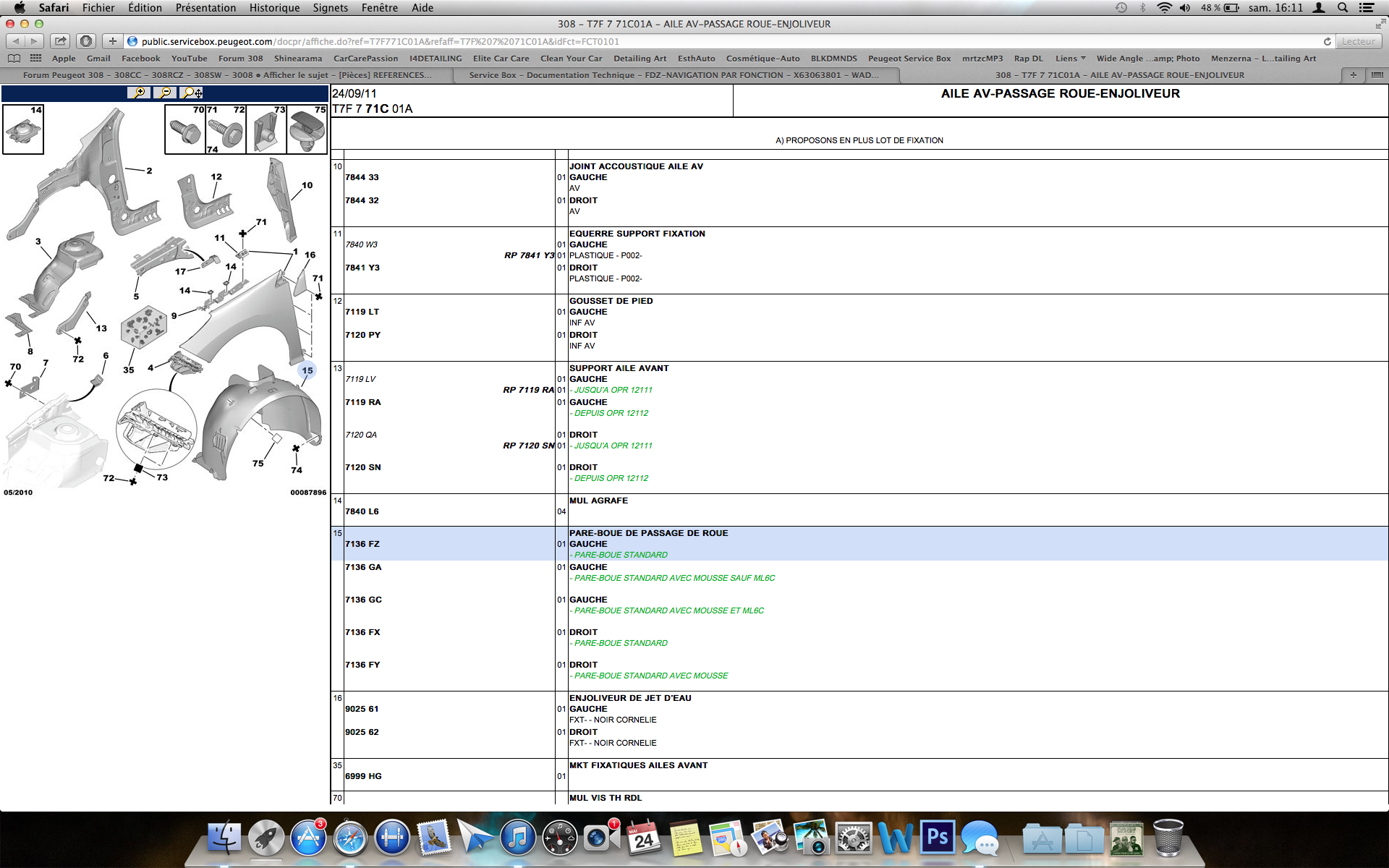Reload the page with the refresh icon
The width and height of the screenshot is (1389, 868).
[x=1327, y=41]
